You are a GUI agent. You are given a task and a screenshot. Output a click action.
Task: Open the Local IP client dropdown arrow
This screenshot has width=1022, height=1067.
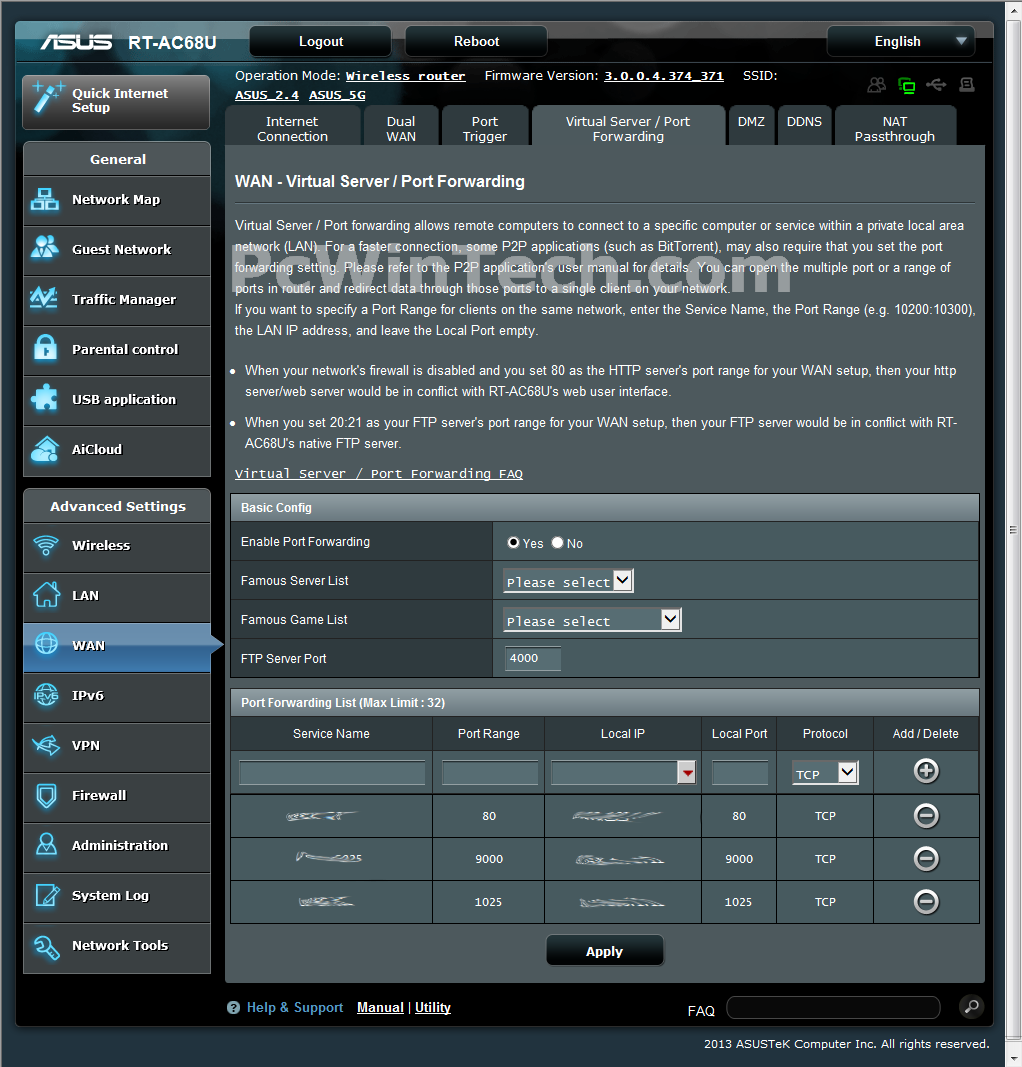[687, 772]
